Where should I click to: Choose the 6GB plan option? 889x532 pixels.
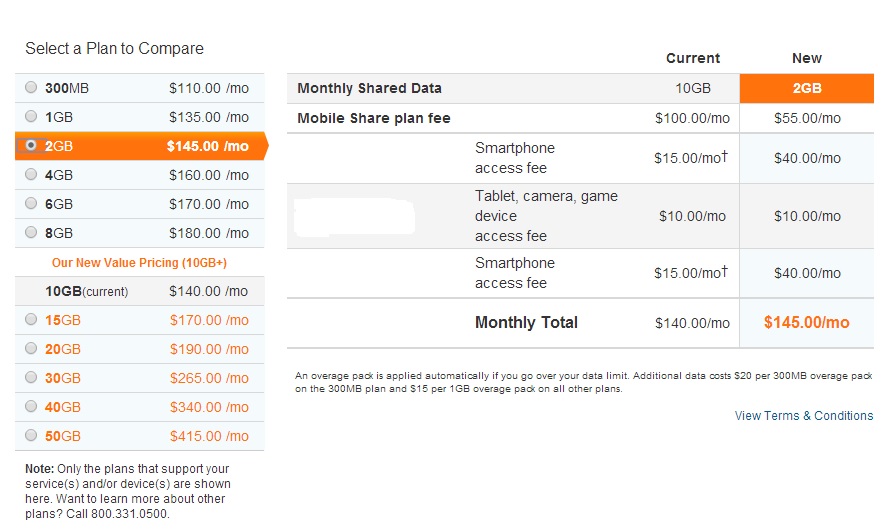click(31, 203)
